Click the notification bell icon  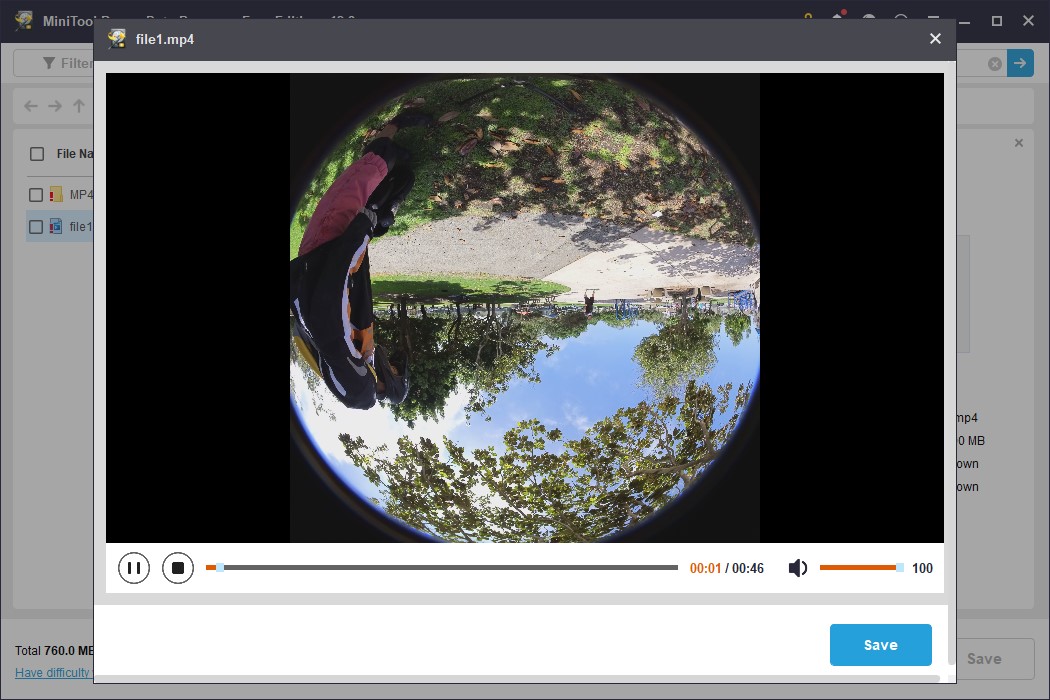(837, 20)
